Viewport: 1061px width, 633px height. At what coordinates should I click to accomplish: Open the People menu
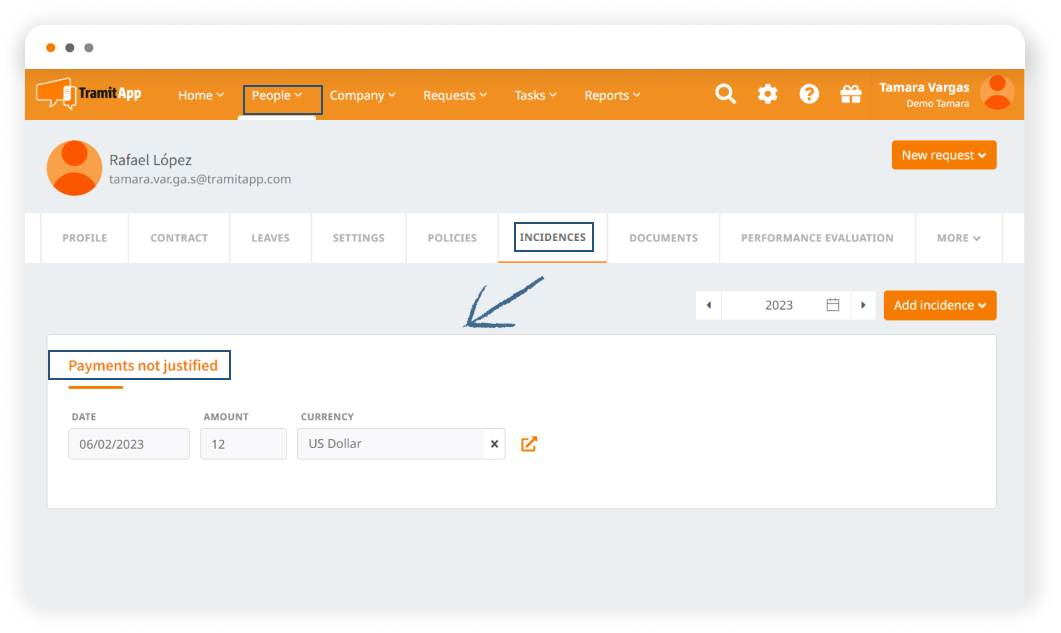(277, 96)
